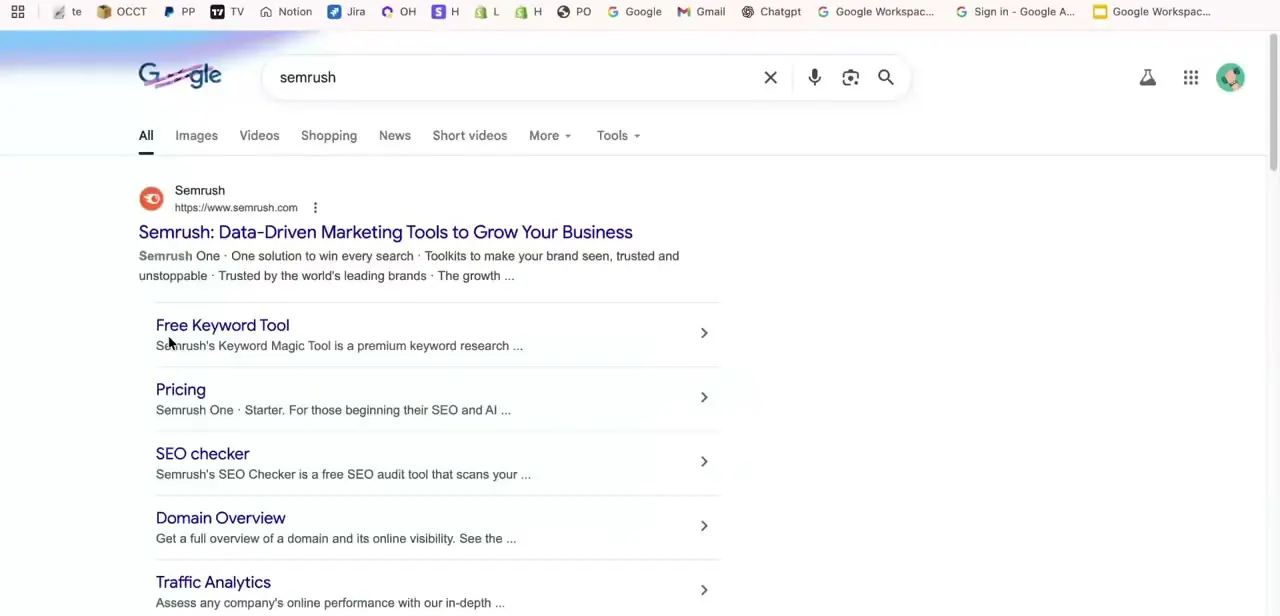This screenshot has width=1280, height=616.
Task: Open the Google bookmark
Action: pos(634,12)
